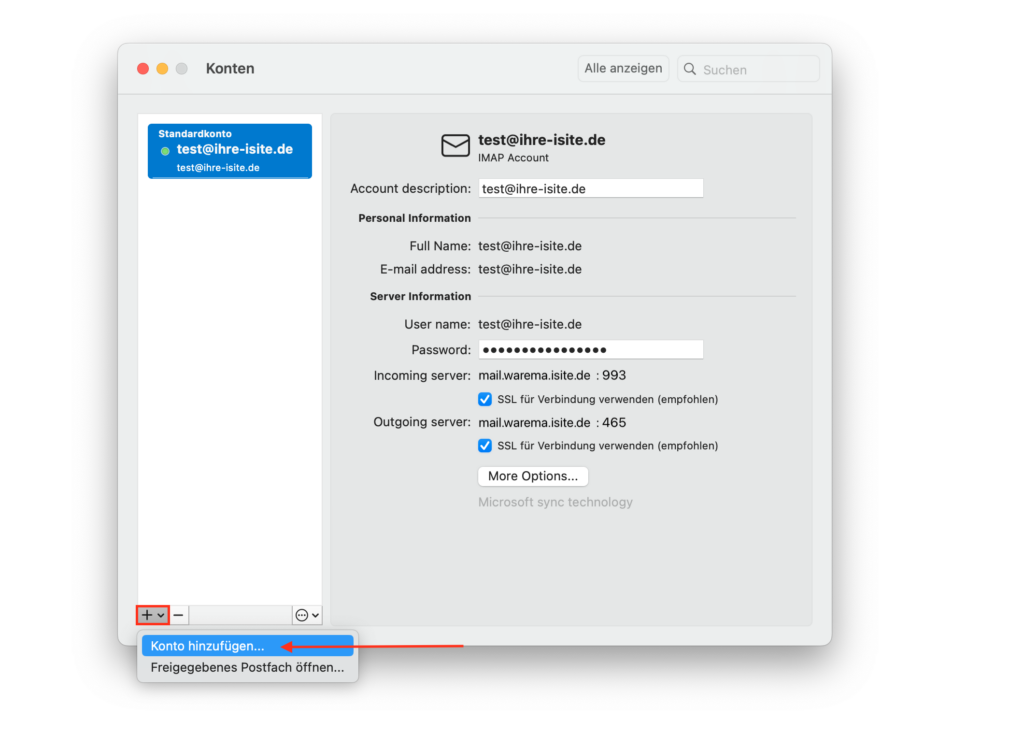The height and width of the screenshot is (749, 1024).
Task: Expand the chevron beside the plus button
Action: click(x=161, y=616)
